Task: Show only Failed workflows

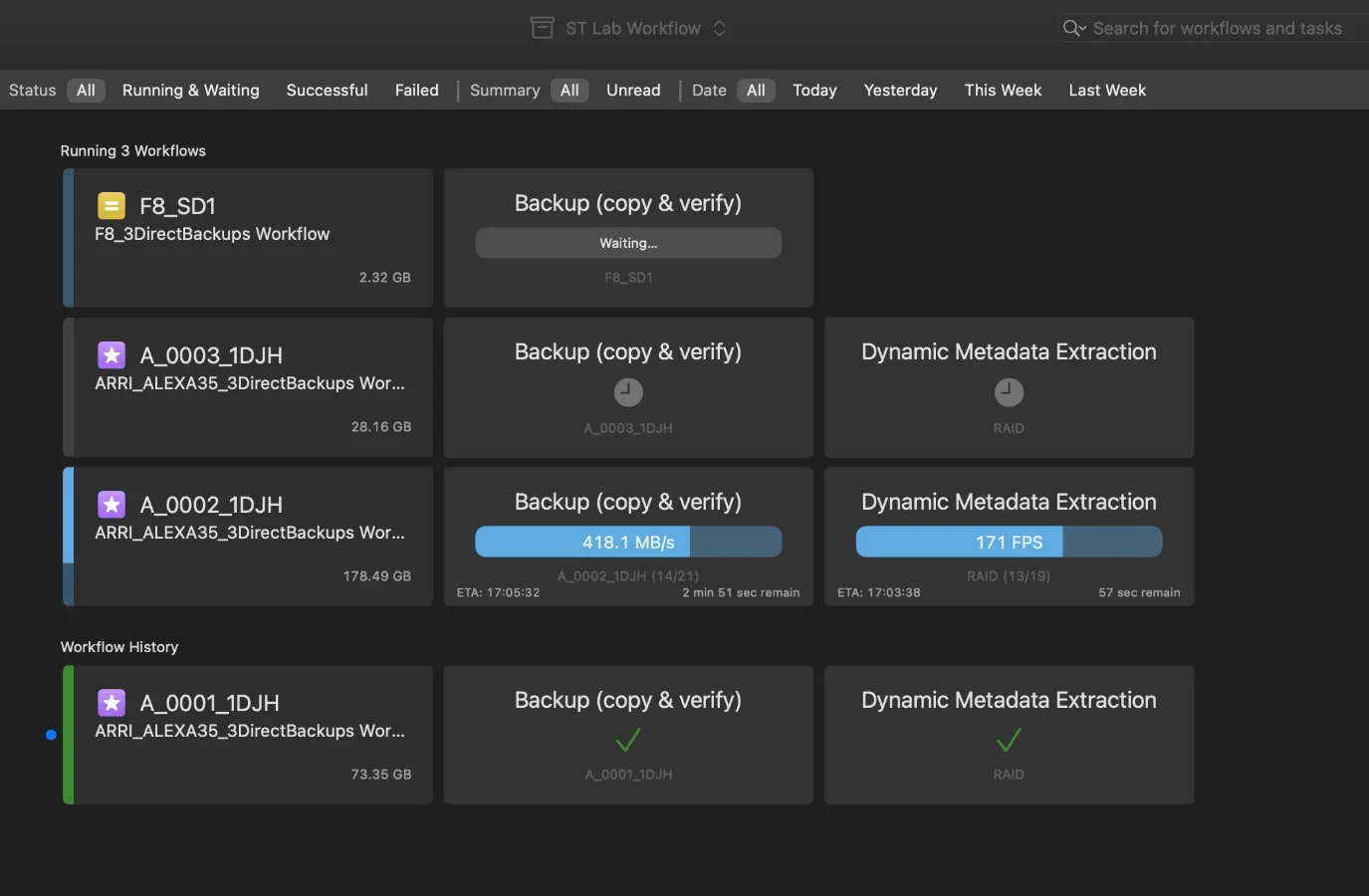Action: (x=416, y=91)
